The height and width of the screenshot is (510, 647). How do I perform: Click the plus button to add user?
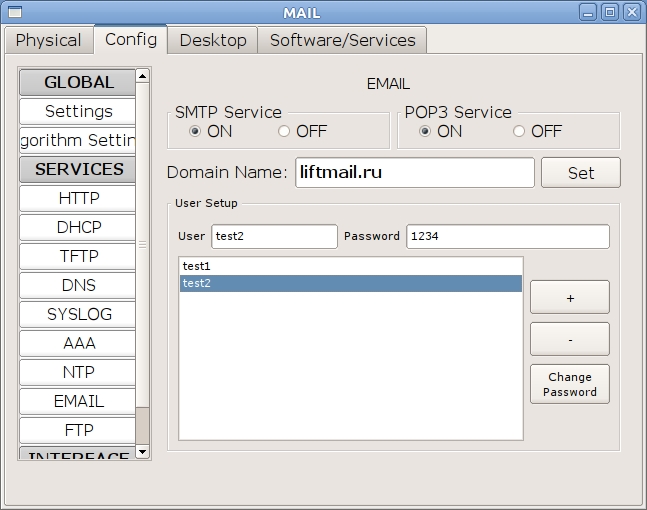(569, 298)
